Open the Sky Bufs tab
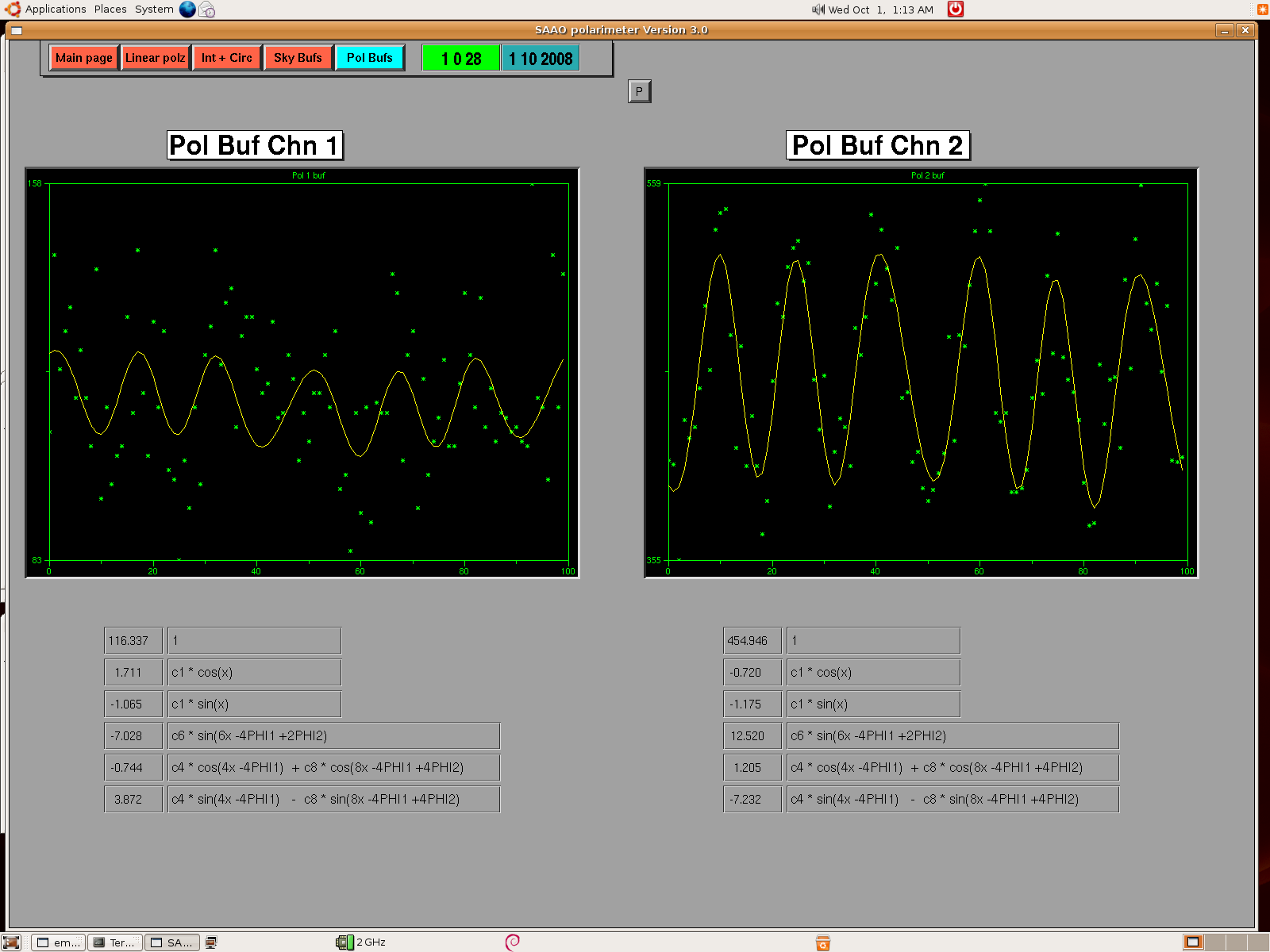Image resolution: width=1270 pixels, height=952 pixels. [298, 58]
